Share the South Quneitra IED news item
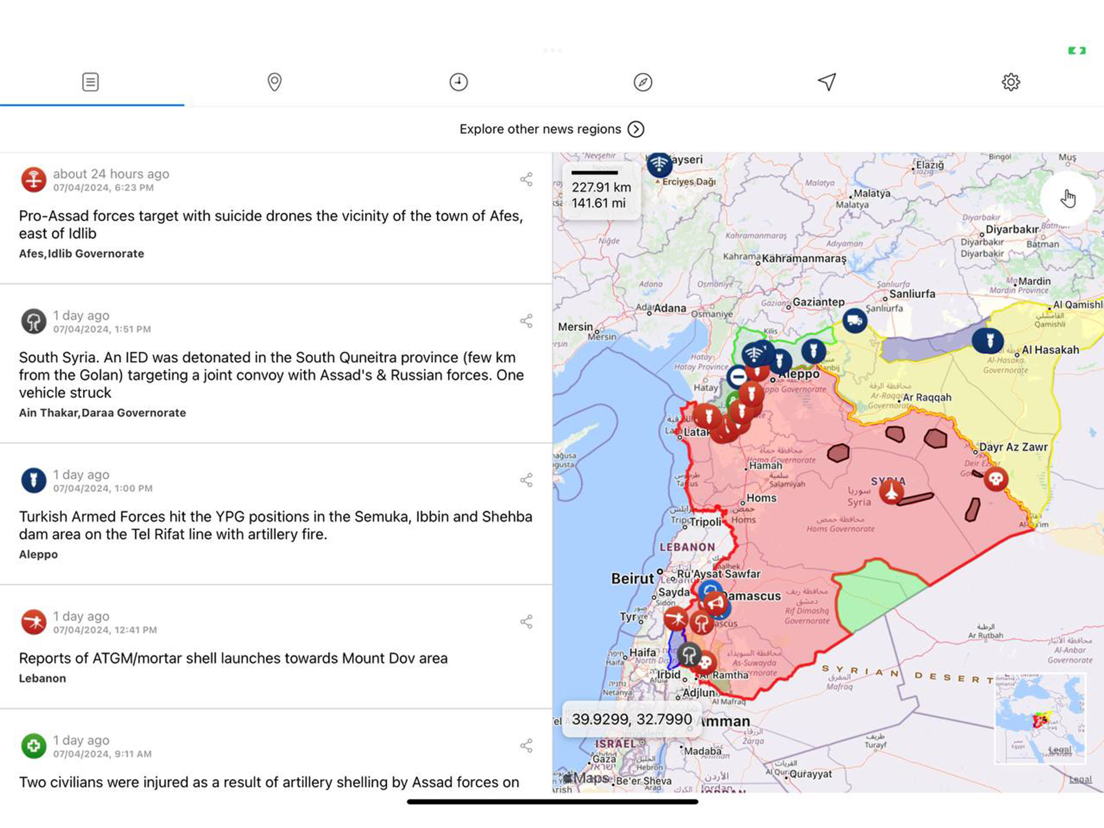The width and height of the screenshot is (1104, 828). click(x=526, y=321)
